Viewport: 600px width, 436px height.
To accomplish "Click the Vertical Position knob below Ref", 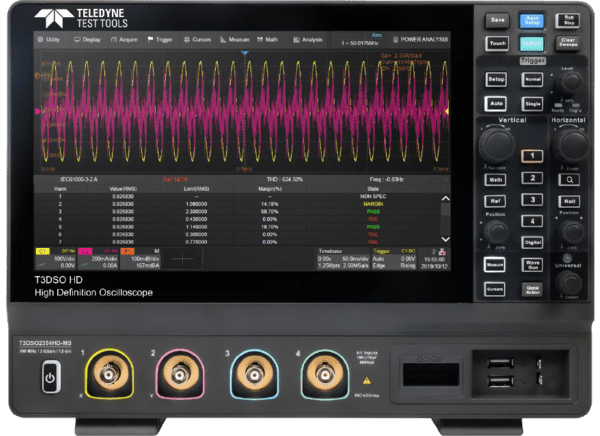I will 496,231.
